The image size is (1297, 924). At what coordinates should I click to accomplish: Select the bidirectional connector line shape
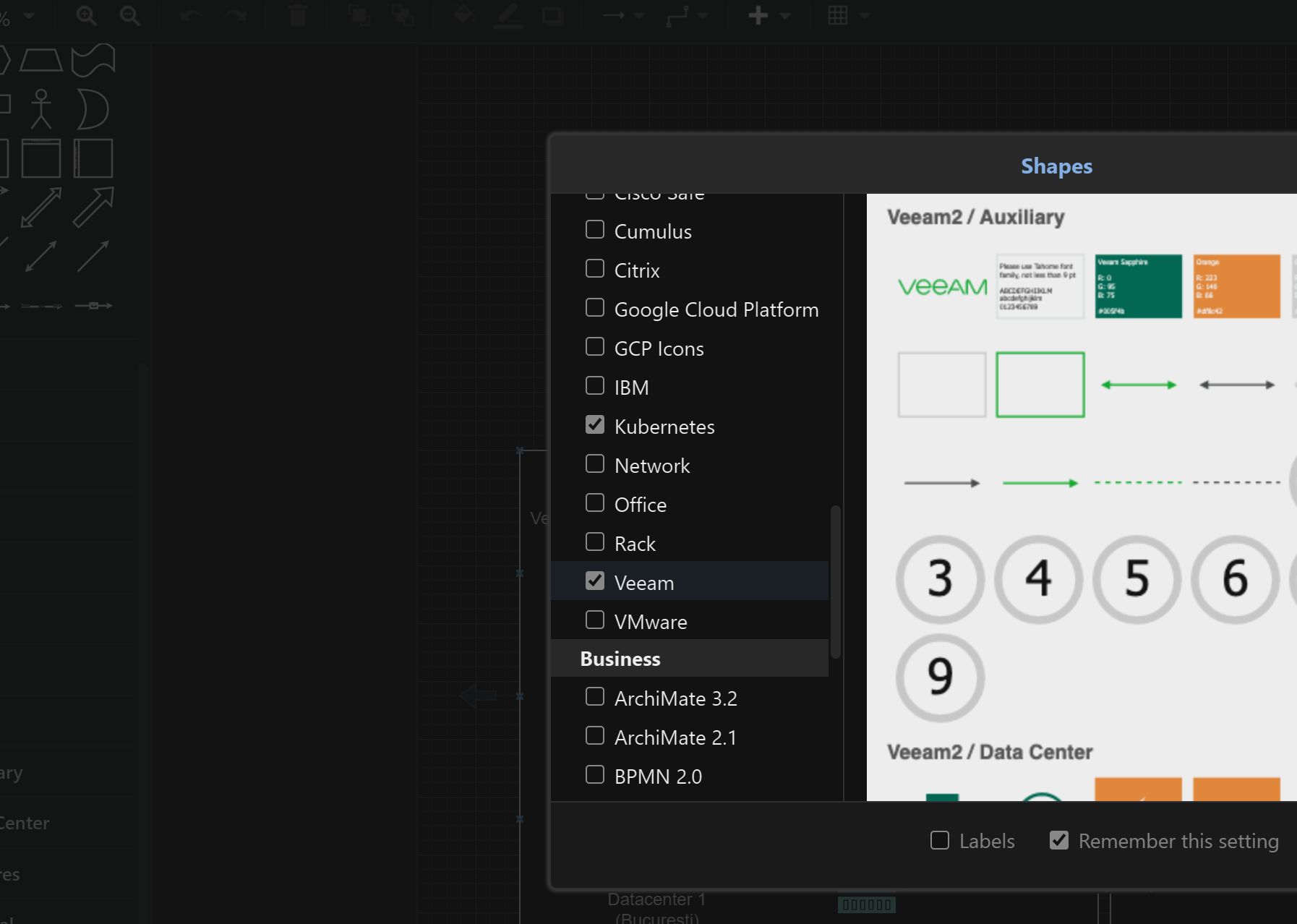(x=41, y=257)
